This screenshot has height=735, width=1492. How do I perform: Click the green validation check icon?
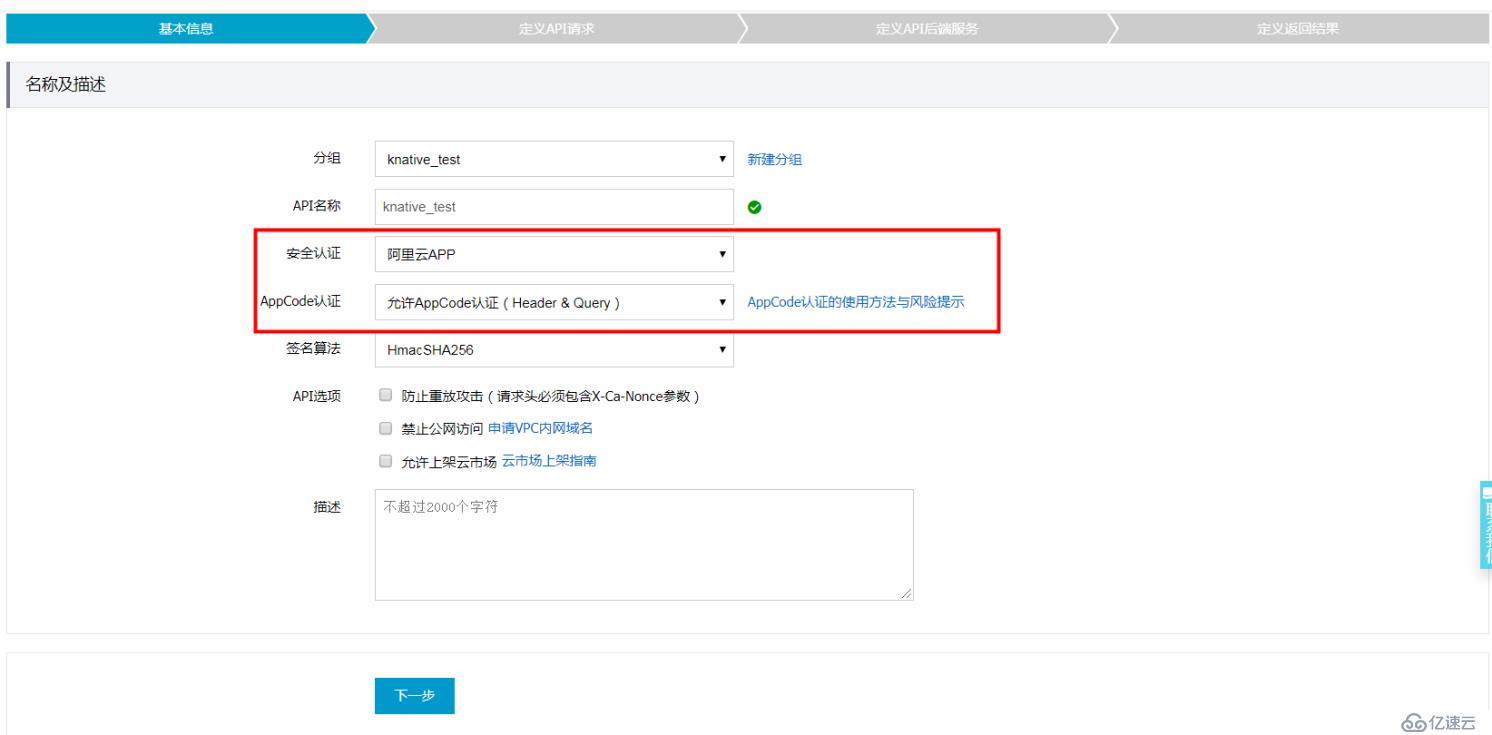(x=755, y=207)
